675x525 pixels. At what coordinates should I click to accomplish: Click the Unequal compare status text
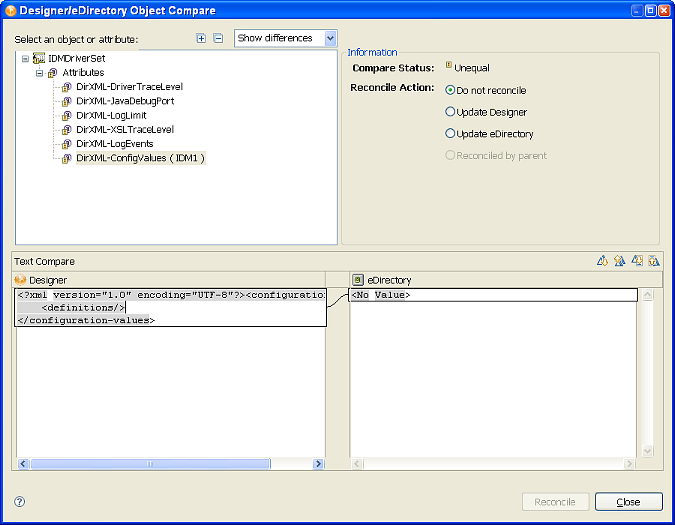pyautogui.click(x=472, y=68)
